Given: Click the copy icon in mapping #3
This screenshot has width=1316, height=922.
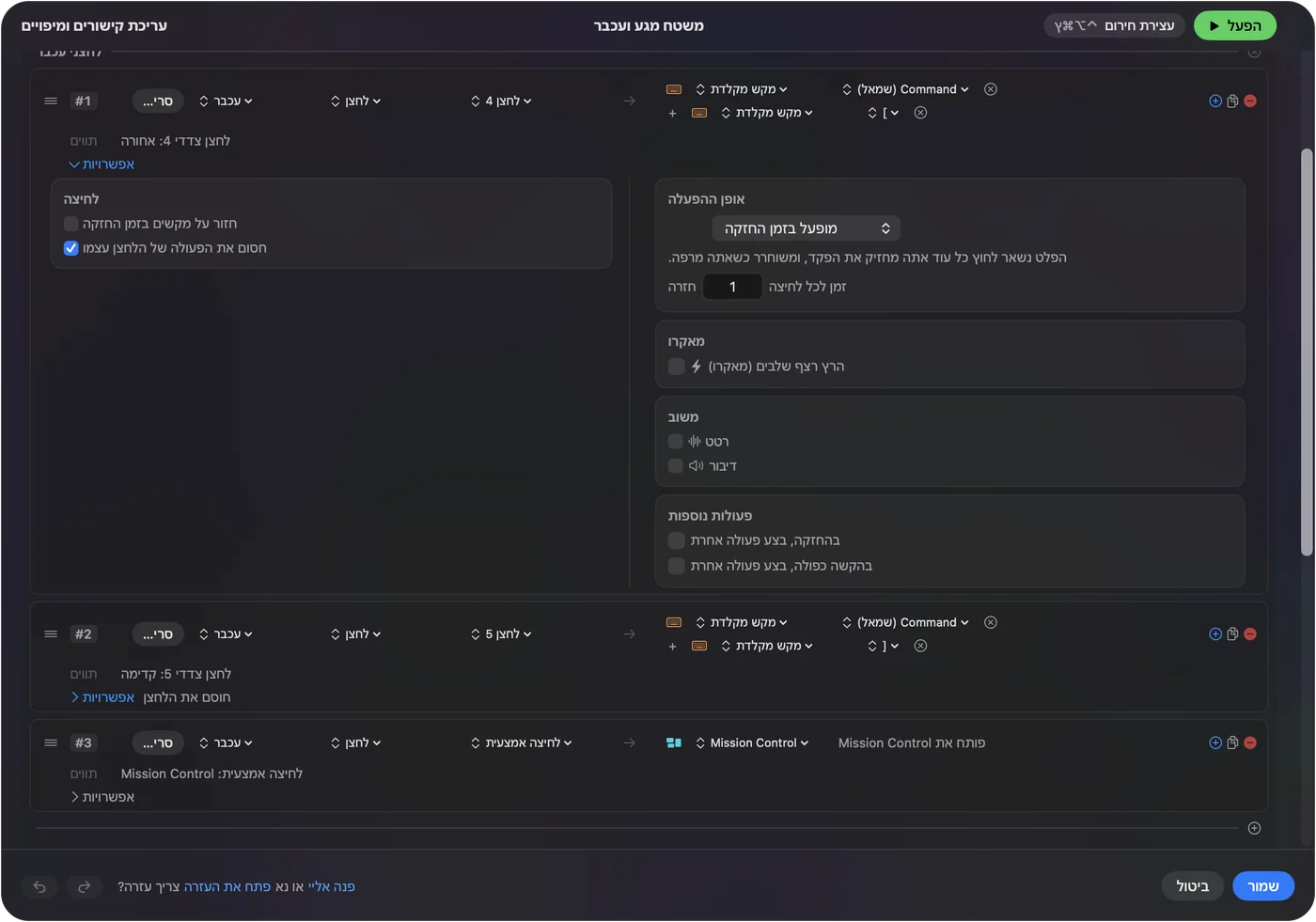Looking at the screenshot, I should [x=1232, y=742].
